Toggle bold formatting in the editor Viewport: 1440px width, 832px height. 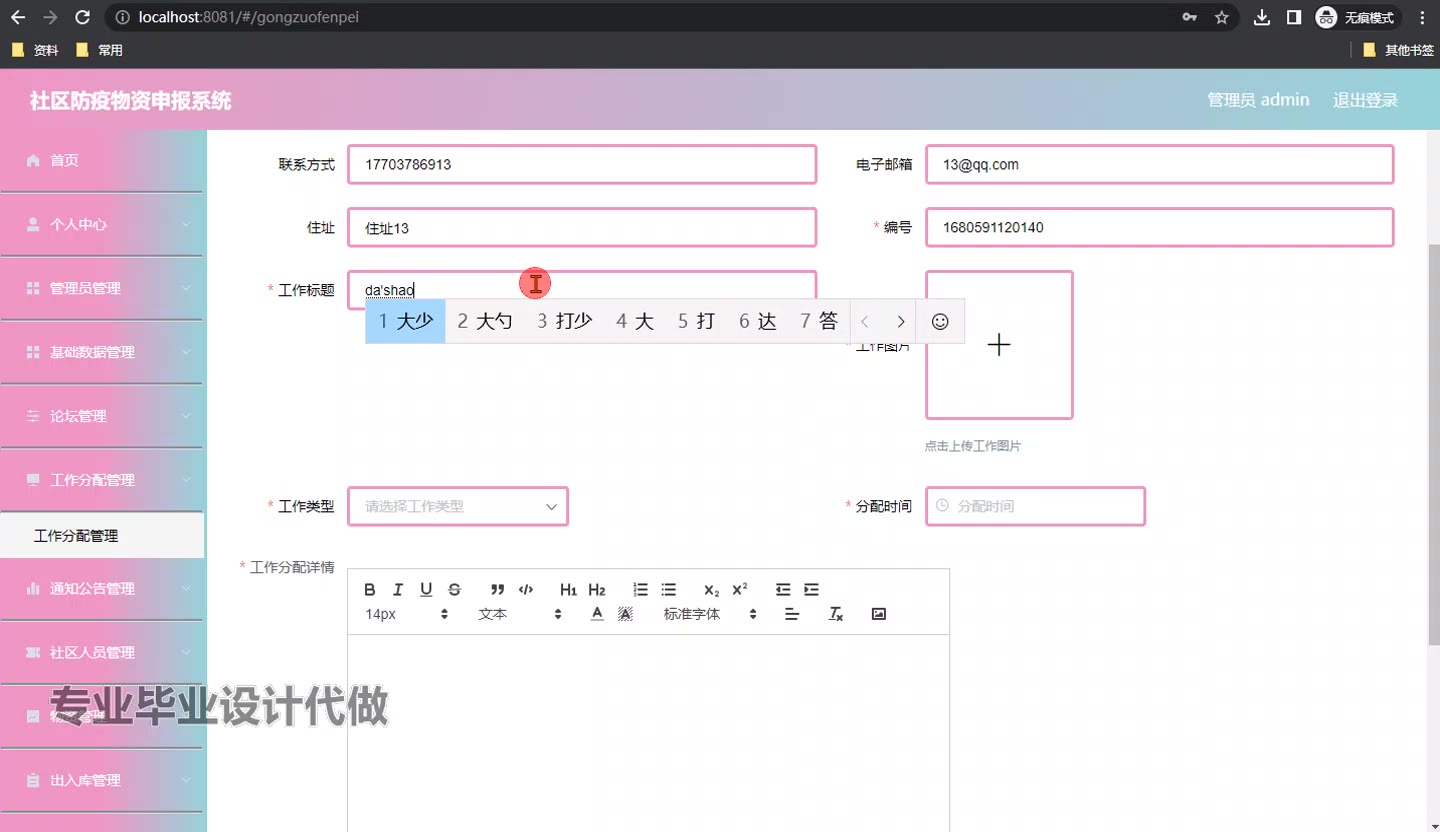370,590
